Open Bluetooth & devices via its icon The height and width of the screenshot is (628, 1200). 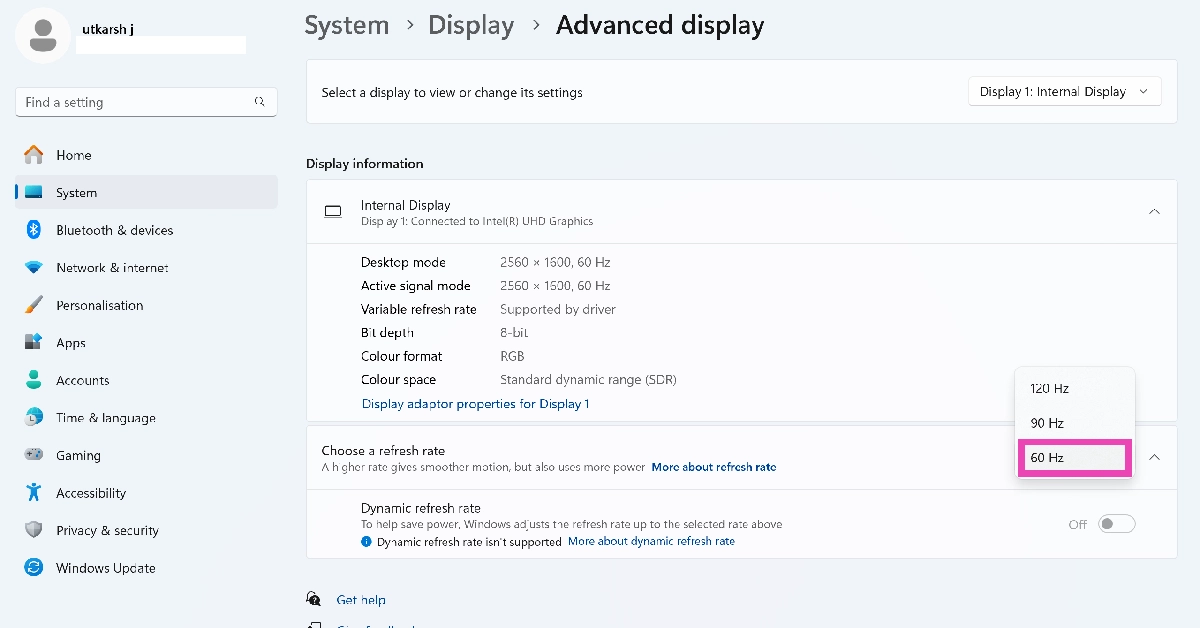point(34,230)
